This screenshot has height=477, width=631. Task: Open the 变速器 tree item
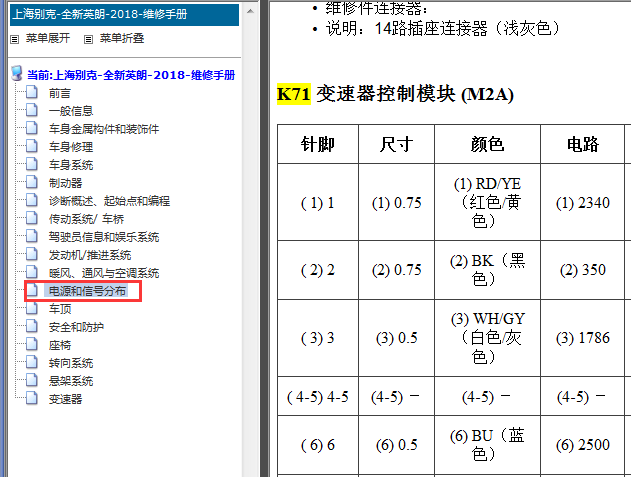[x=65, y=399]
